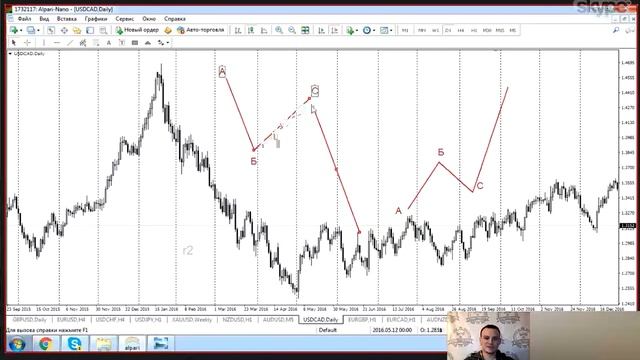Open Chrome from the taskbar
This screenshot has height=360, width=640.
(x=46, y=344)
